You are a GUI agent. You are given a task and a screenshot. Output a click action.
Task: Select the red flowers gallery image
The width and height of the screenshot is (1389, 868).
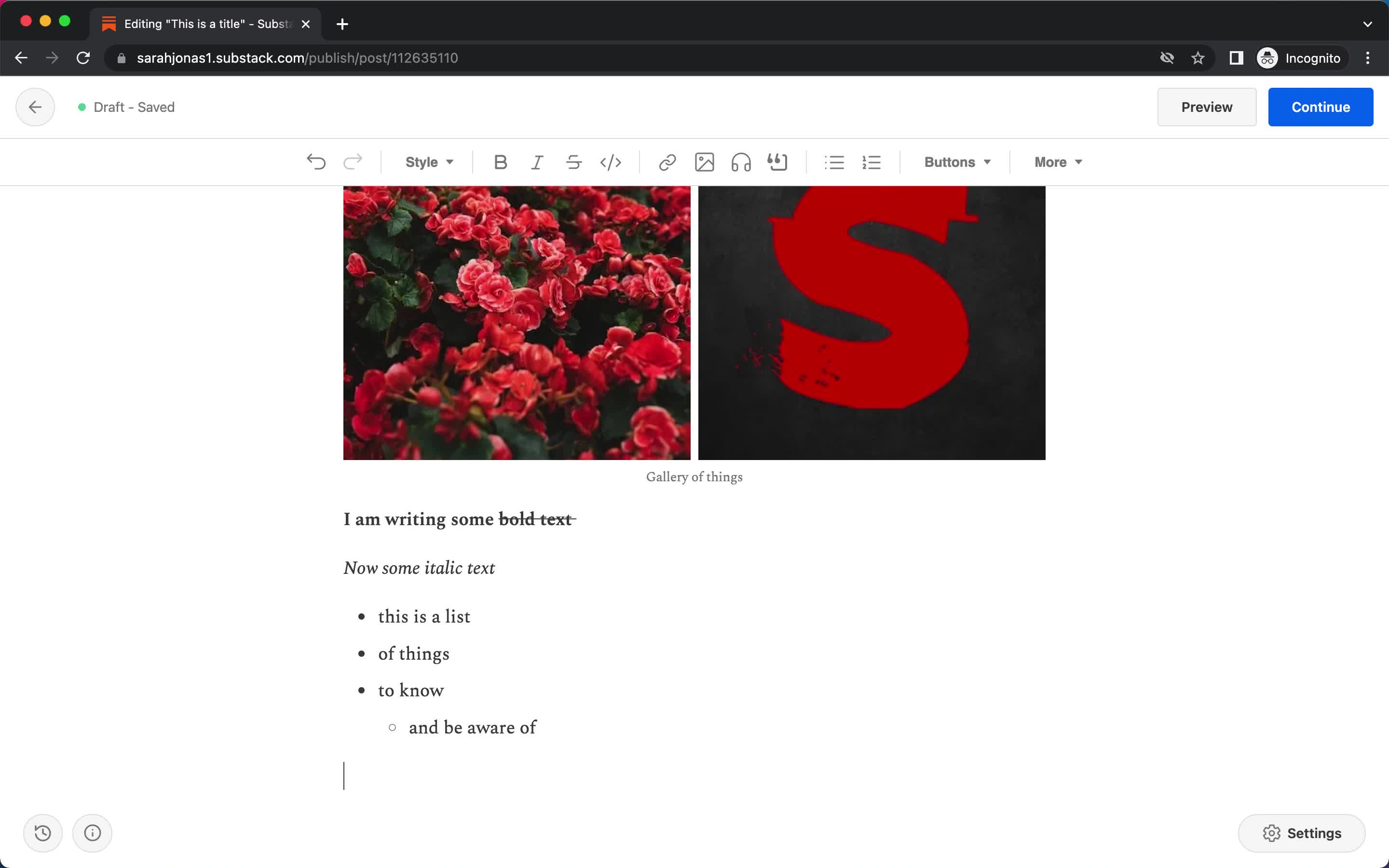pos(517,323)
